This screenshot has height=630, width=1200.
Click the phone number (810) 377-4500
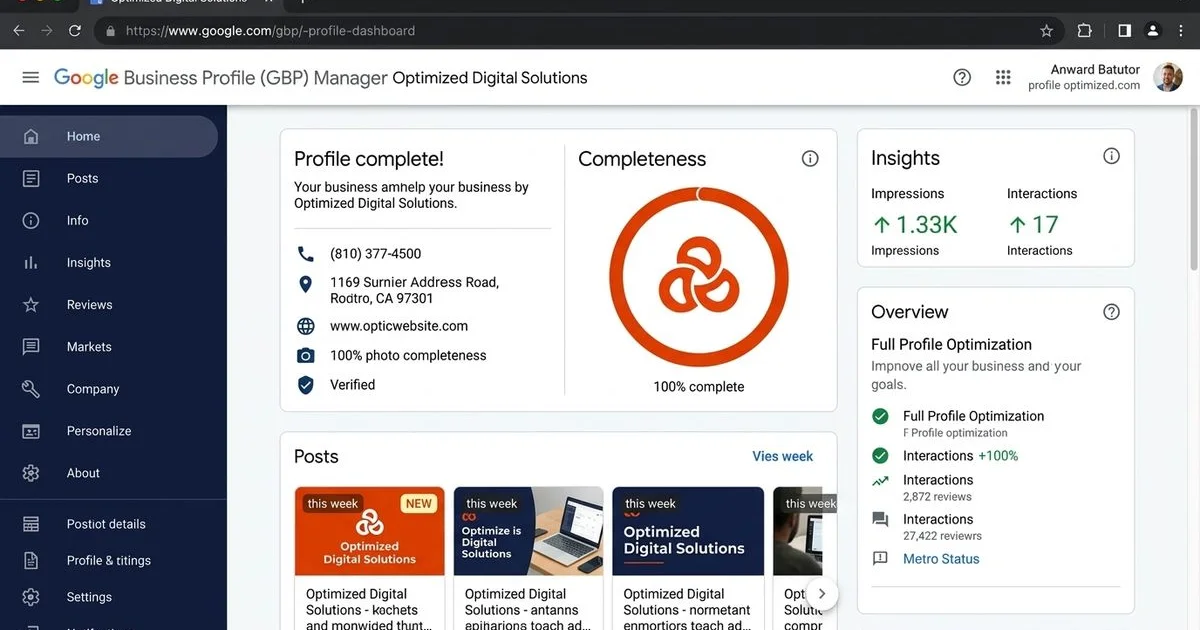click(375, 254)
